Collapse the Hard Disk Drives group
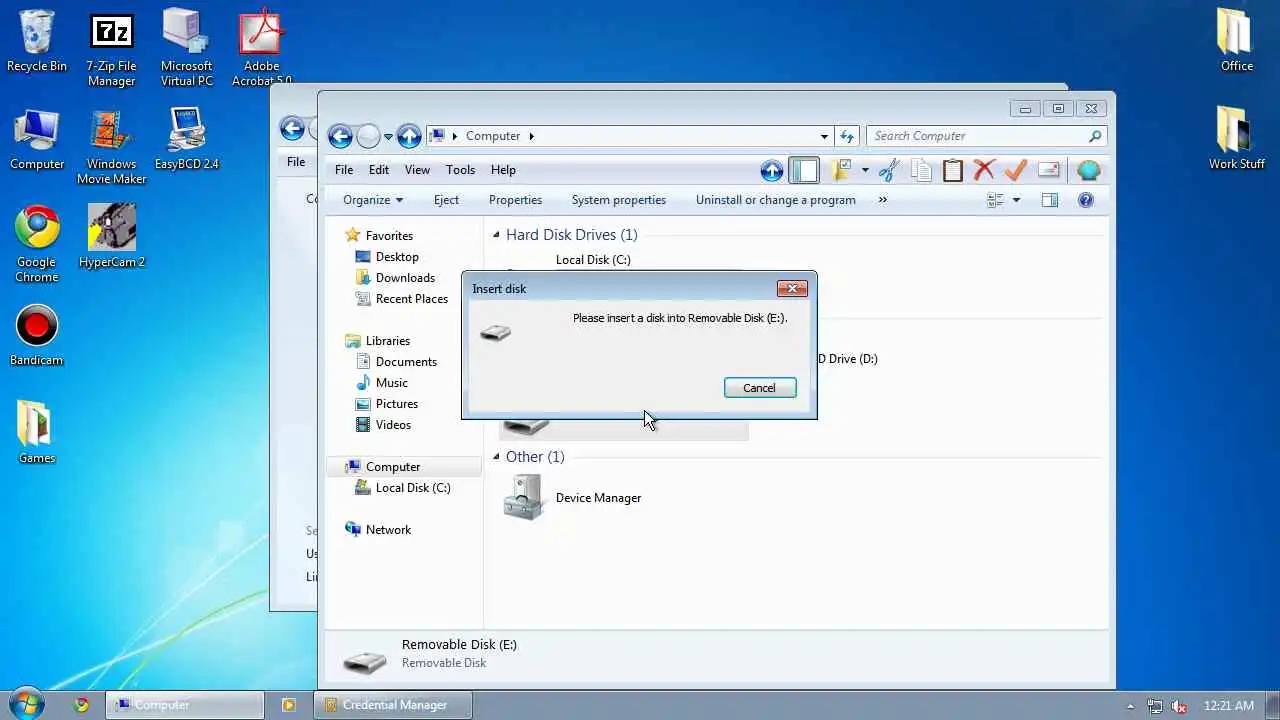 (496, 235)
